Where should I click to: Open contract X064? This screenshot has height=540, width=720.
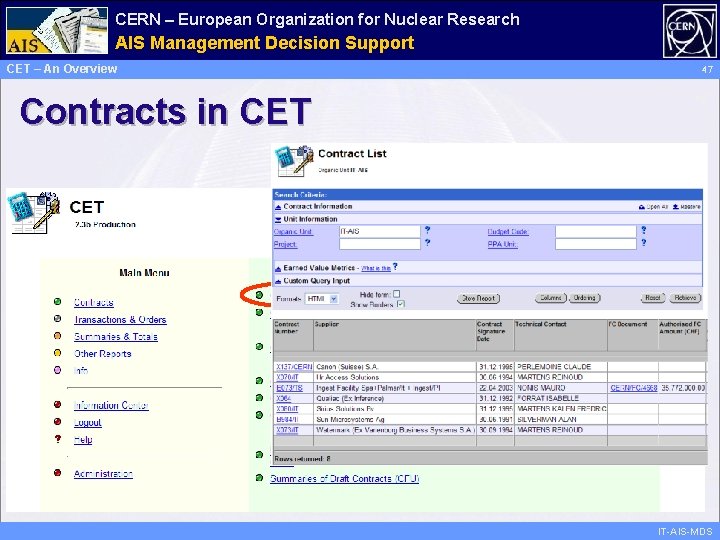click(283, 399)
